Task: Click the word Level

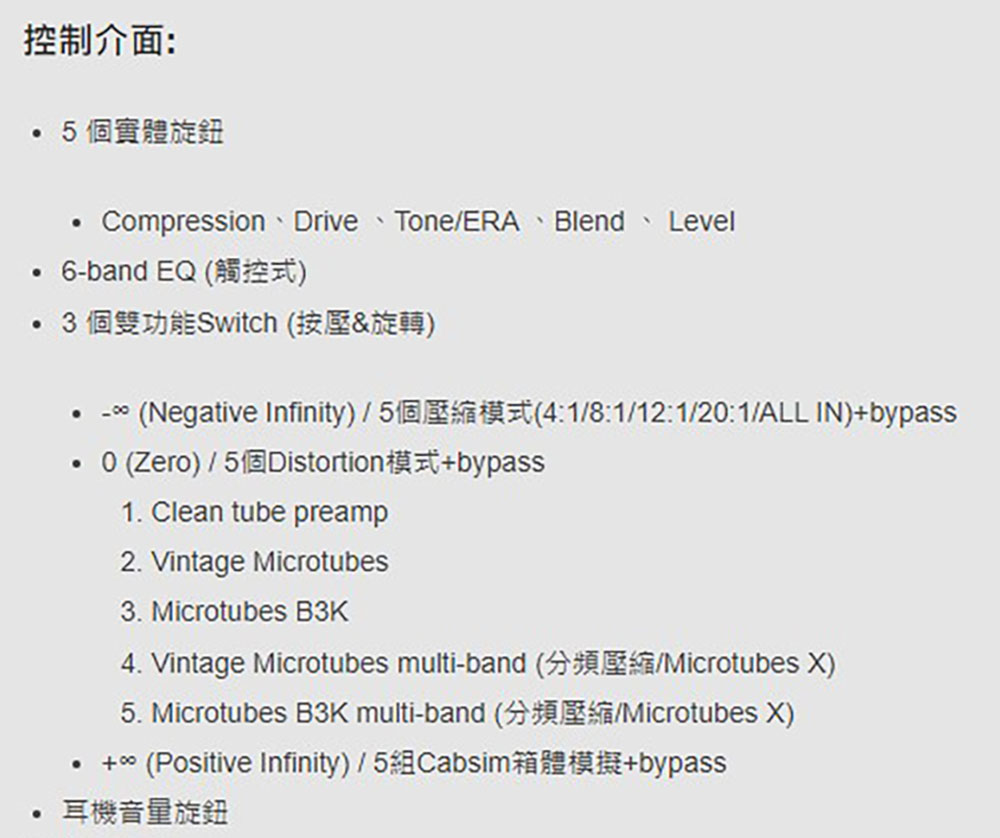Action: [x=701, y=222]
